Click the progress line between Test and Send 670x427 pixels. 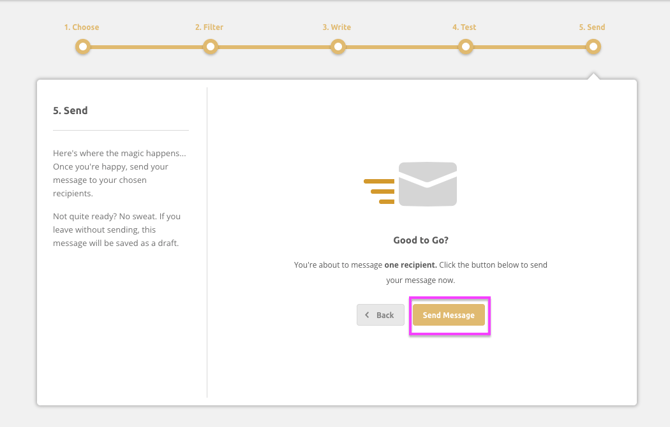coord(529,46)
